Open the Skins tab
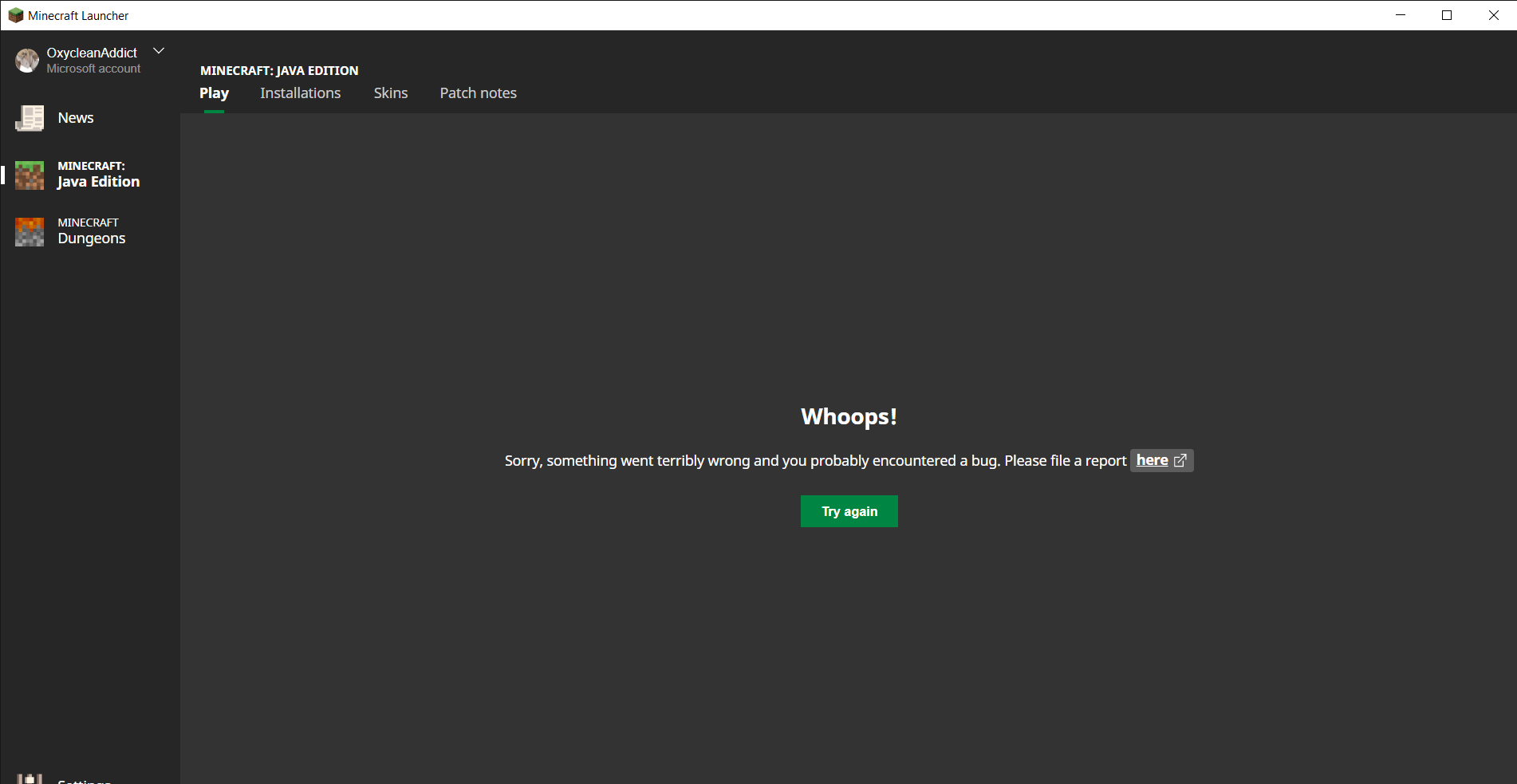1517x784 pixels. (391, 93)
